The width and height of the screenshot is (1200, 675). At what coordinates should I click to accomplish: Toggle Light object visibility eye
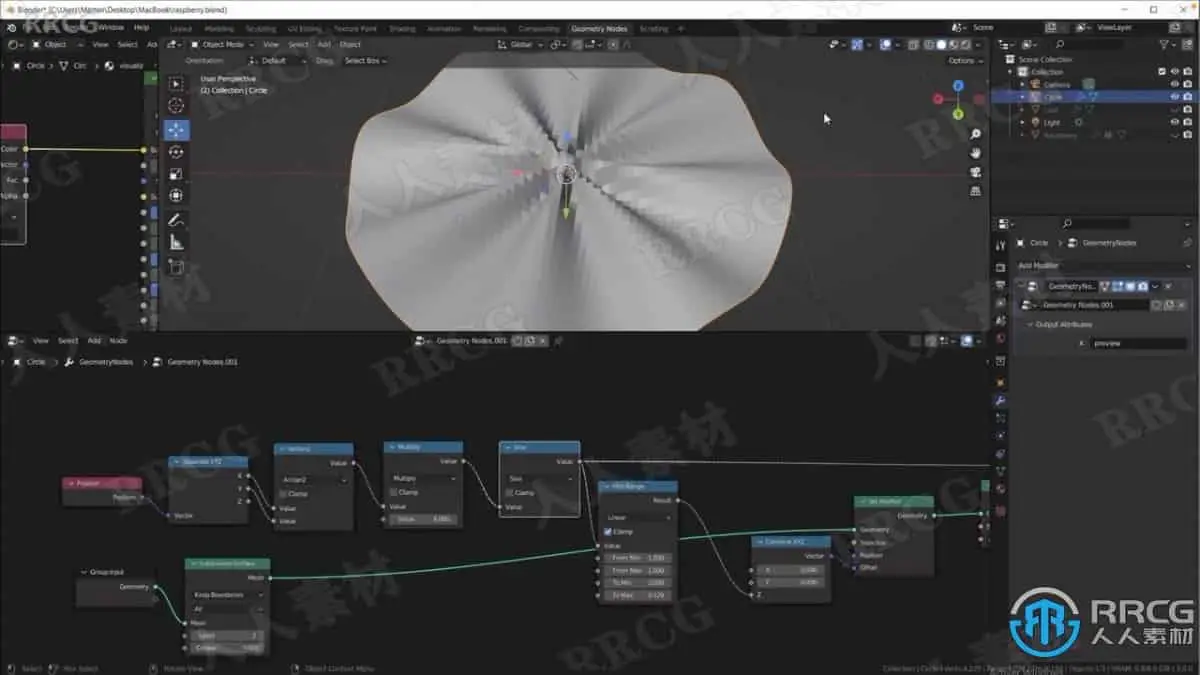click(x=1175, y=122)
